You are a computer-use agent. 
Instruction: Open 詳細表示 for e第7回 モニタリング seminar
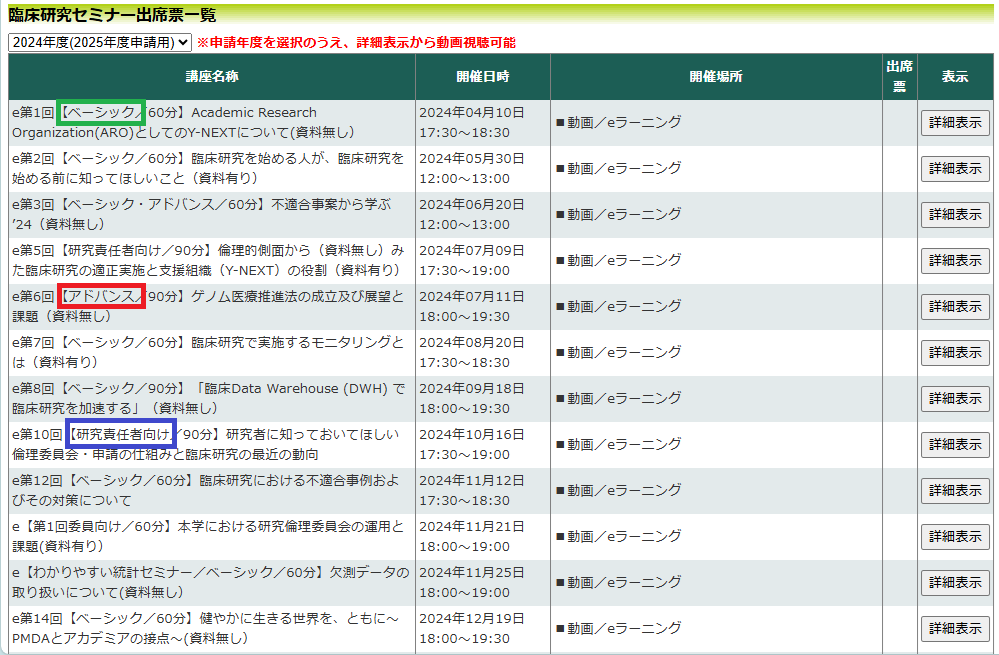click(955, 353)
